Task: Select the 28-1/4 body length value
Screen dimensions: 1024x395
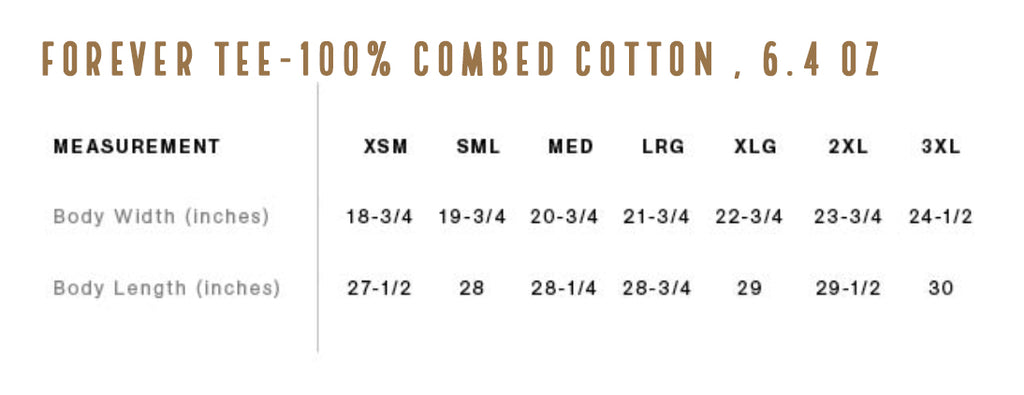Action: click(564, 288)
